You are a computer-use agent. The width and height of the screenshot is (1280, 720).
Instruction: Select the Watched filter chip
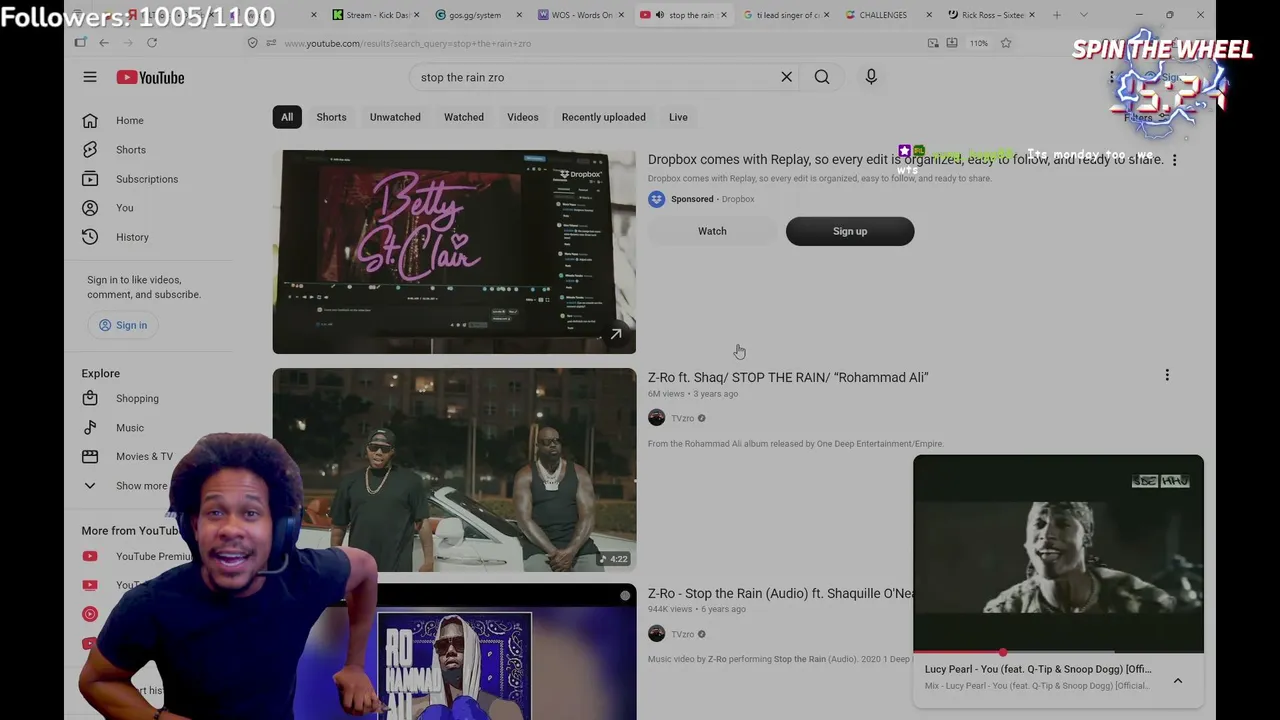point(464,117)
